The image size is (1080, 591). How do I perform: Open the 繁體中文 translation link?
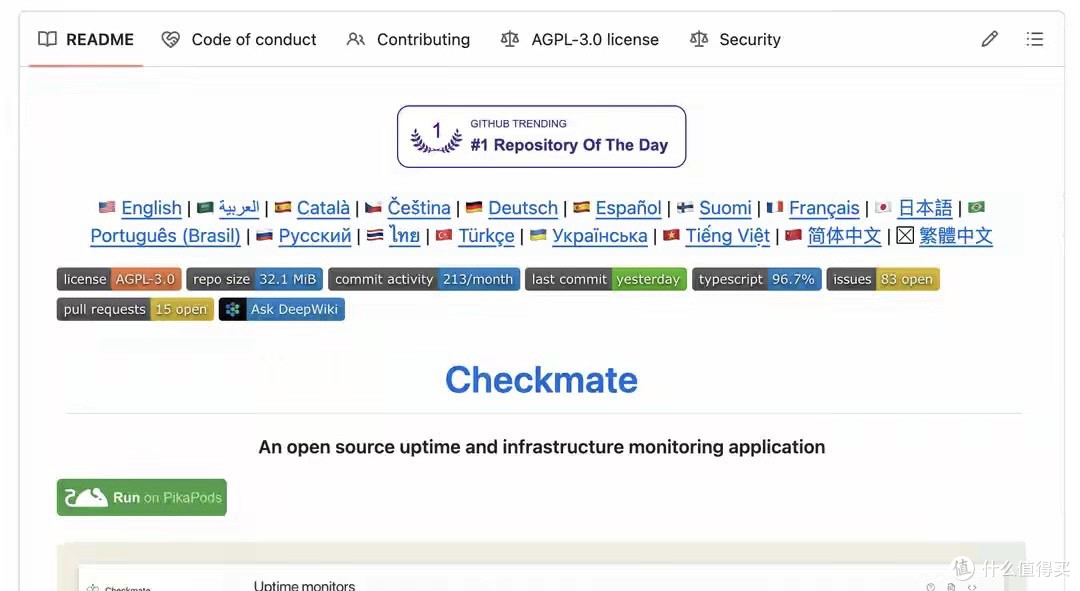click(x=955, y=236)
